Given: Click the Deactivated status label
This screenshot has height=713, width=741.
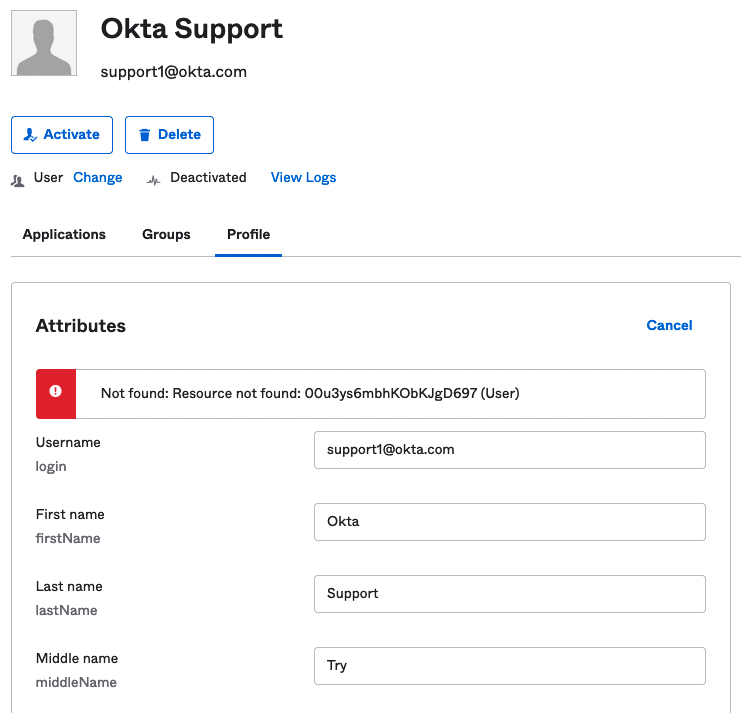Looking at the screenshot, I should pos(208,177).
